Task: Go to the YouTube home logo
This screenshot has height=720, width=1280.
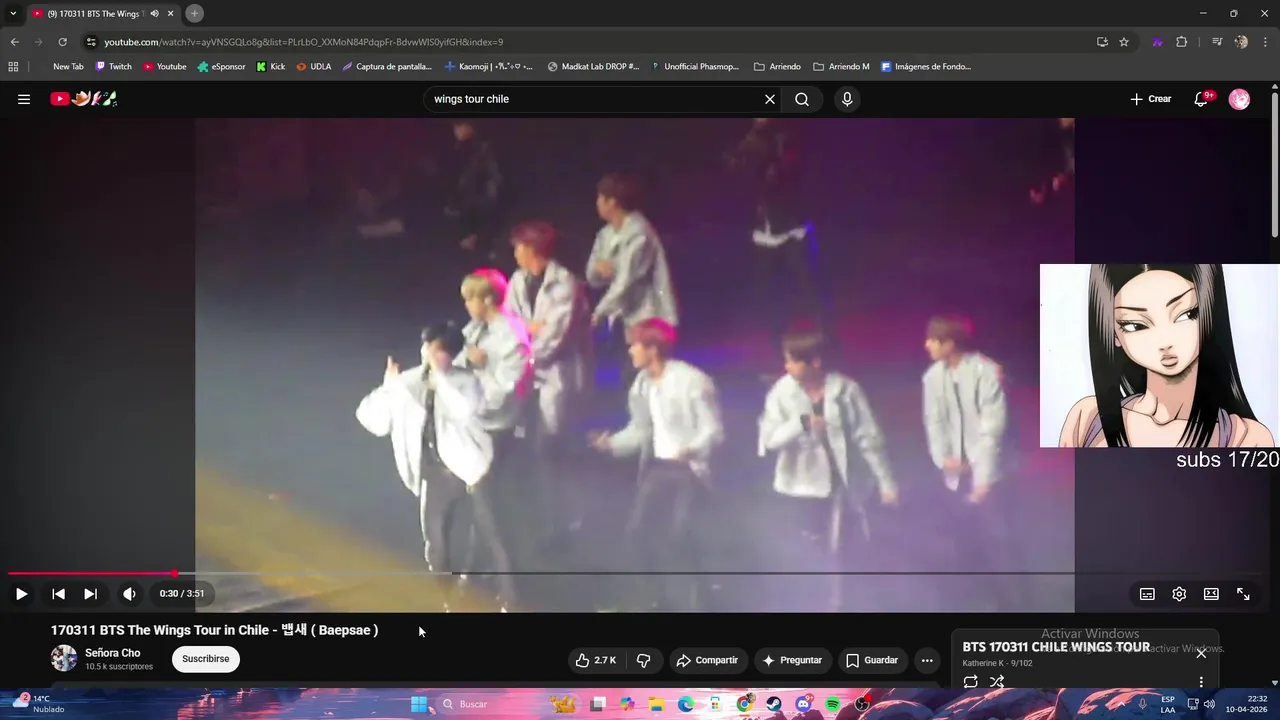Action: tap(84, 99)
